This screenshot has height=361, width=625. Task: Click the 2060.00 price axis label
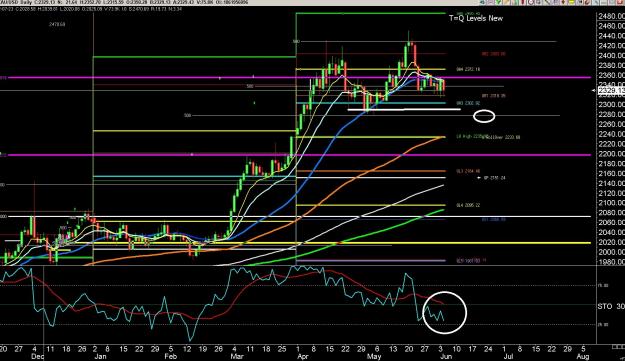point(612,222)
